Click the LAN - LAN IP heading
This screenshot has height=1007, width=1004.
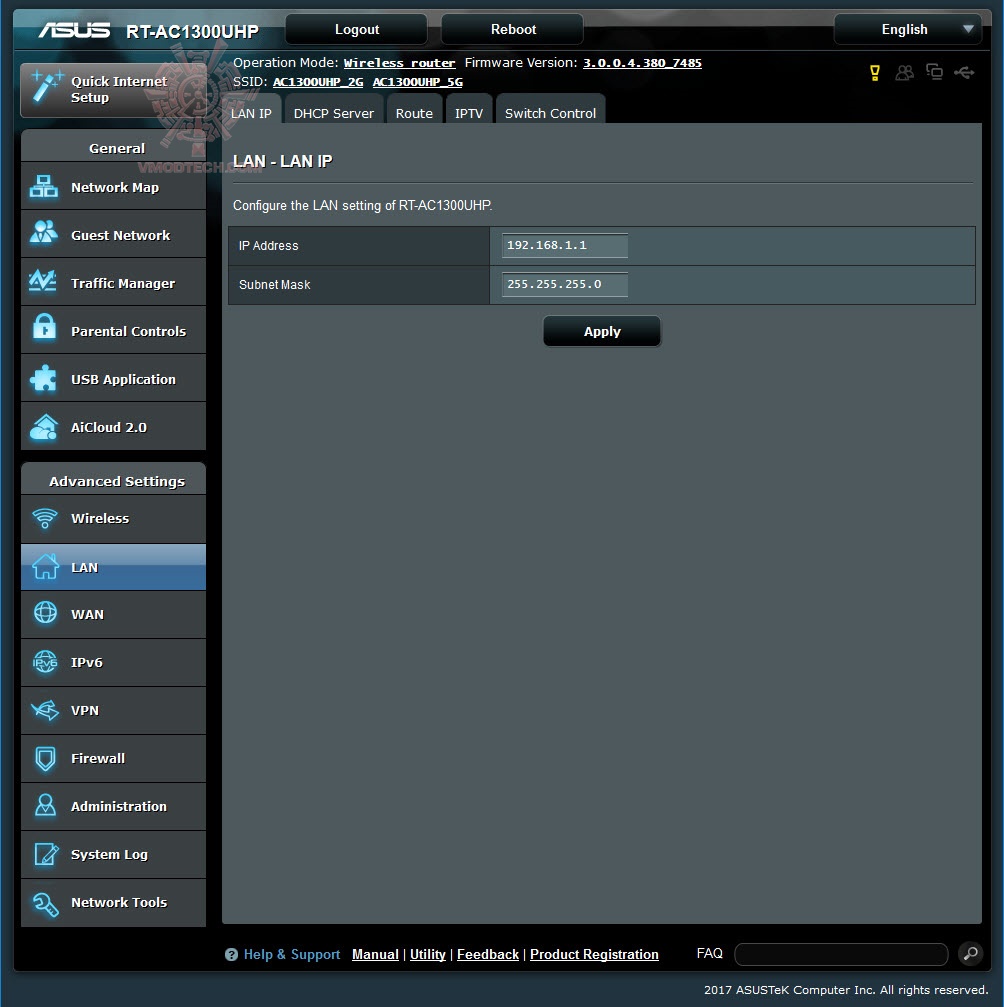[283, 161]
